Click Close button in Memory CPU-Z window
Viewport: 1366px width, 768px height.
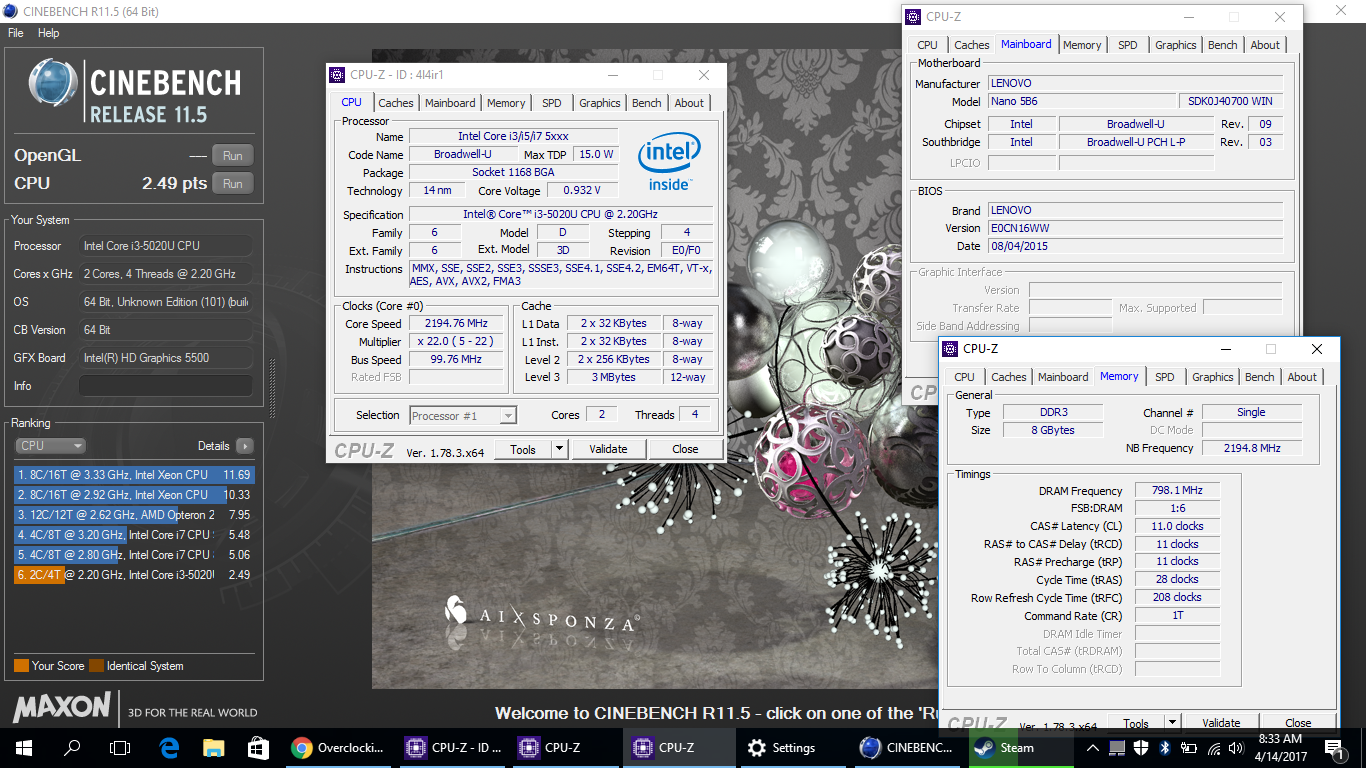click(x=1298, y=723)
